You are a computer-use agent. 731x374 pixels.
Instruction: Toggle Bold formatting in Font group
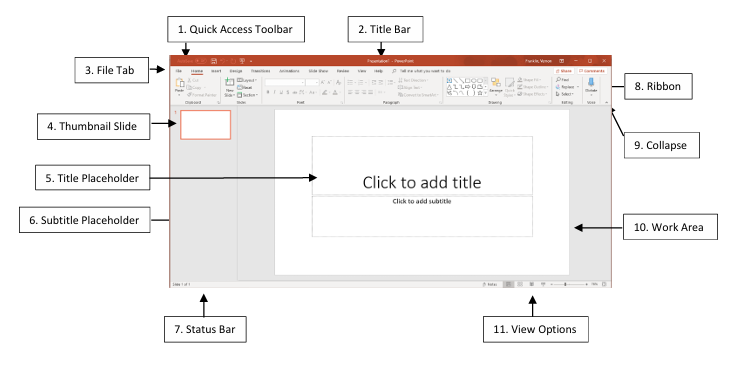click(x=268, y=92)
